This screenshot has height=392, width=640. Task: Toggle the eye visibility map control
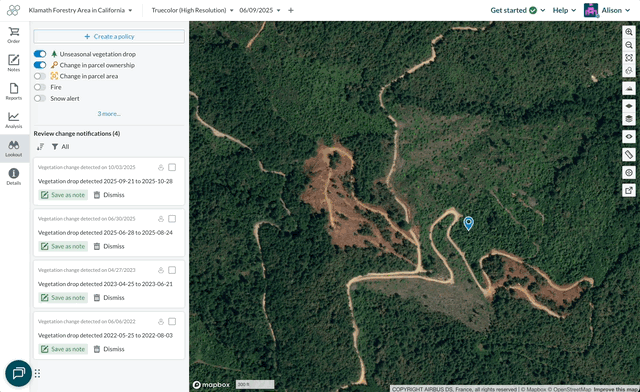coord(629,136)
